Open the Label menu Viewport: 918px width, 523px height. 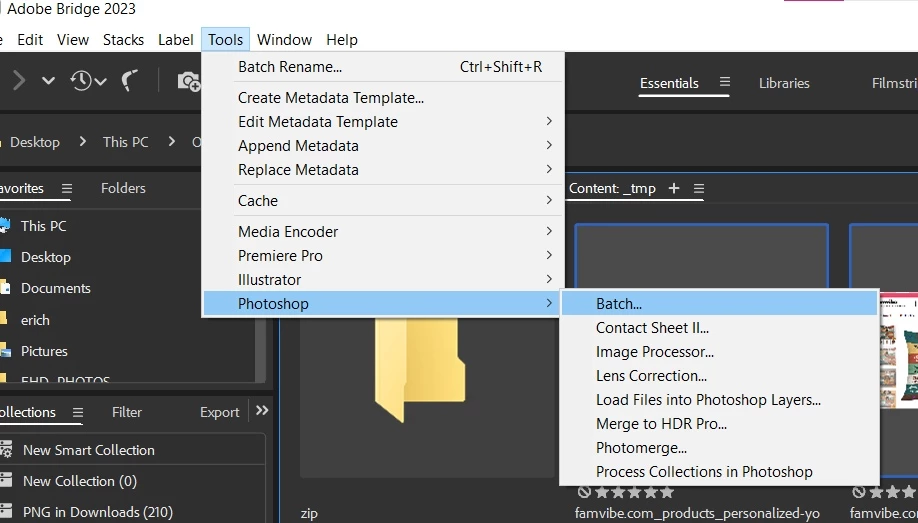176,40
